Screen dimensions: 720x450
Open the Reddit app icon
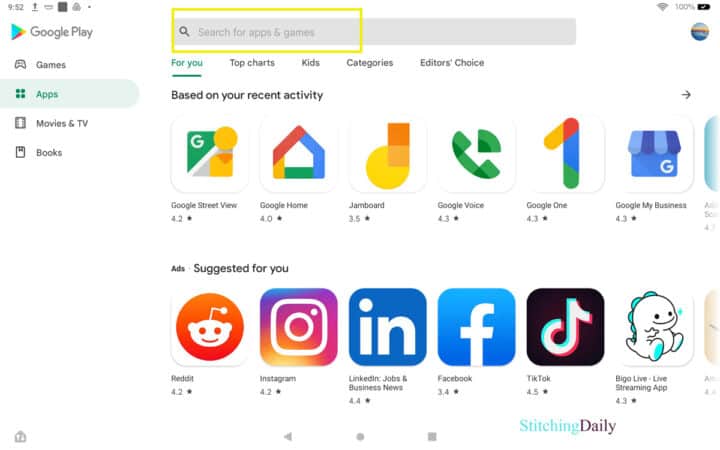point(210,327)
